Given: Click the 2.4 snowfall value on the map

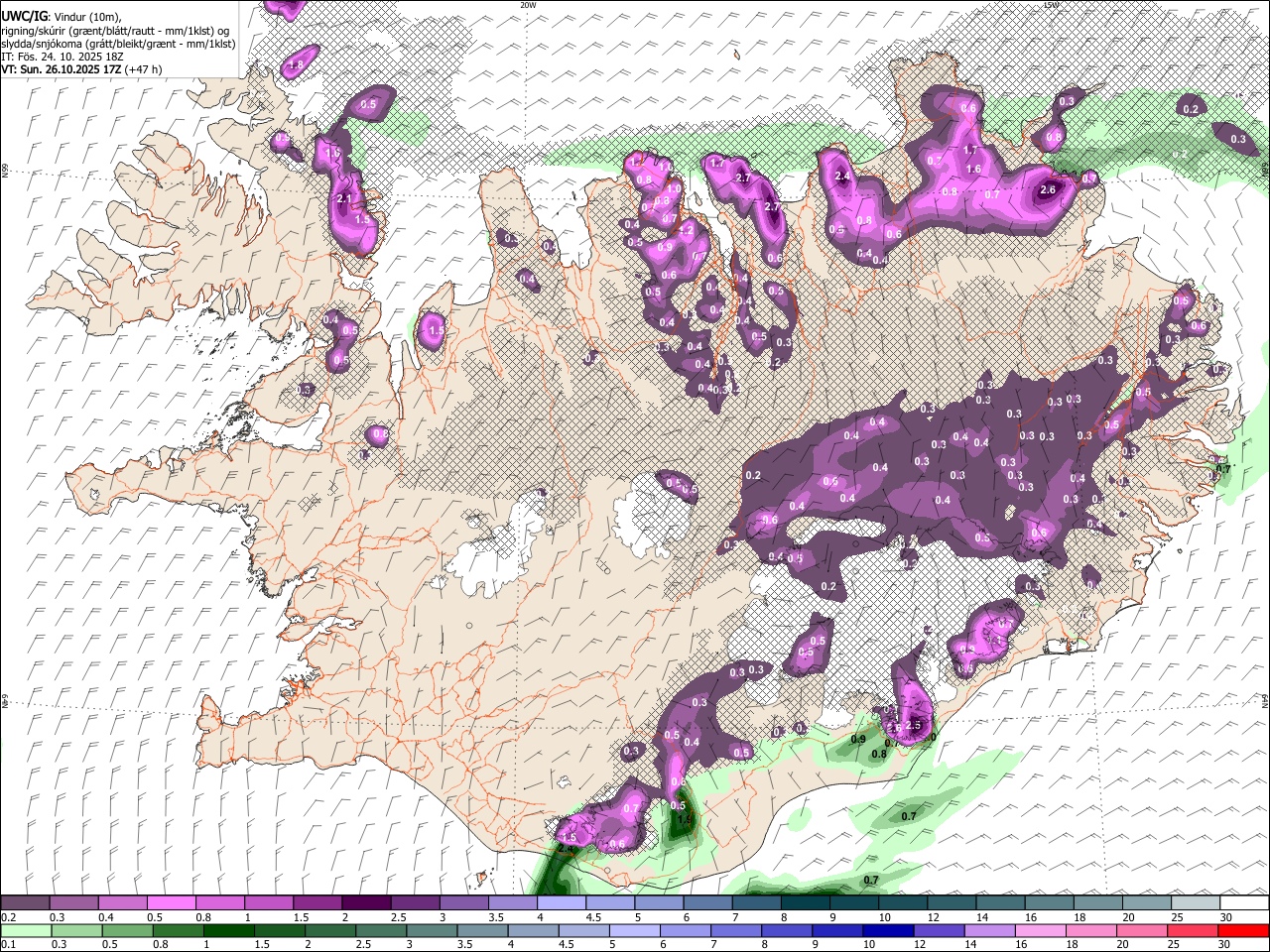Looking at the screenshot, I should click(843, 177).
